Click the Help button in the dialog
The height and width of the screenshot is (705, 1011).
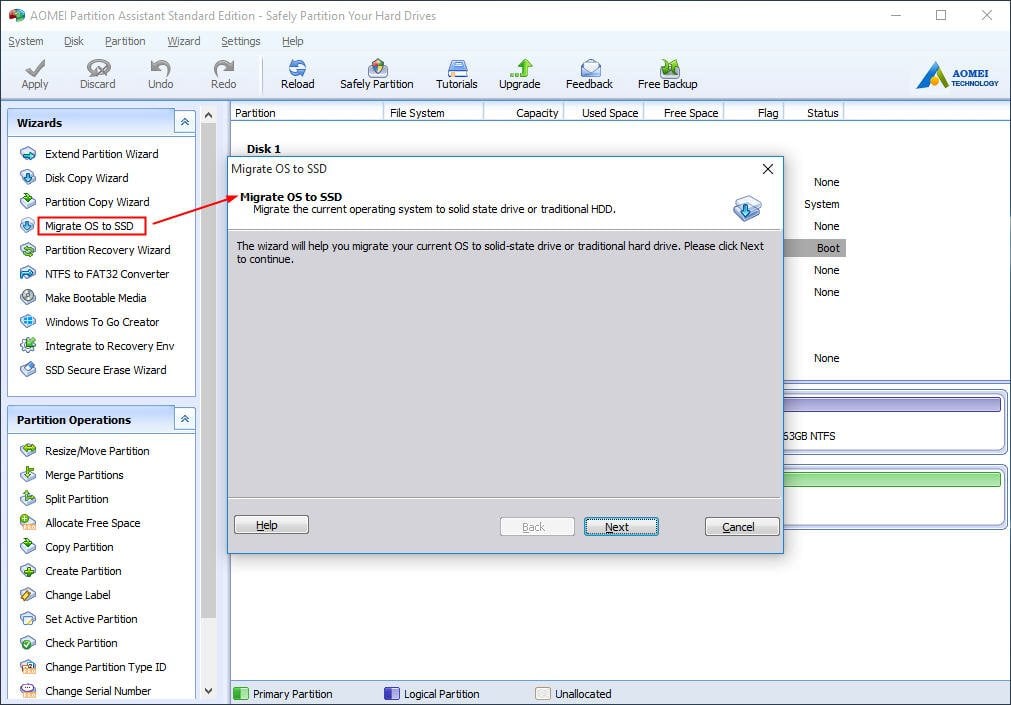coord(271,525)
